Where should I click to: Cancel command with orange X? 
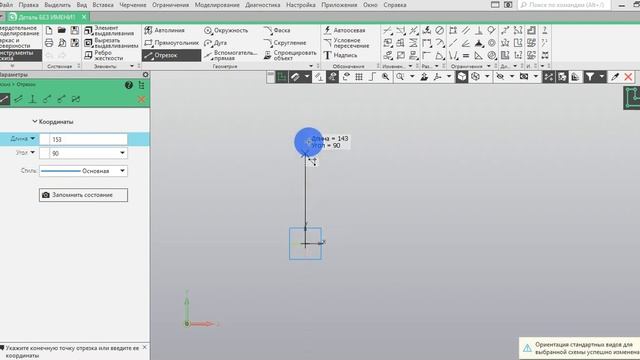(x=142, y=99)
